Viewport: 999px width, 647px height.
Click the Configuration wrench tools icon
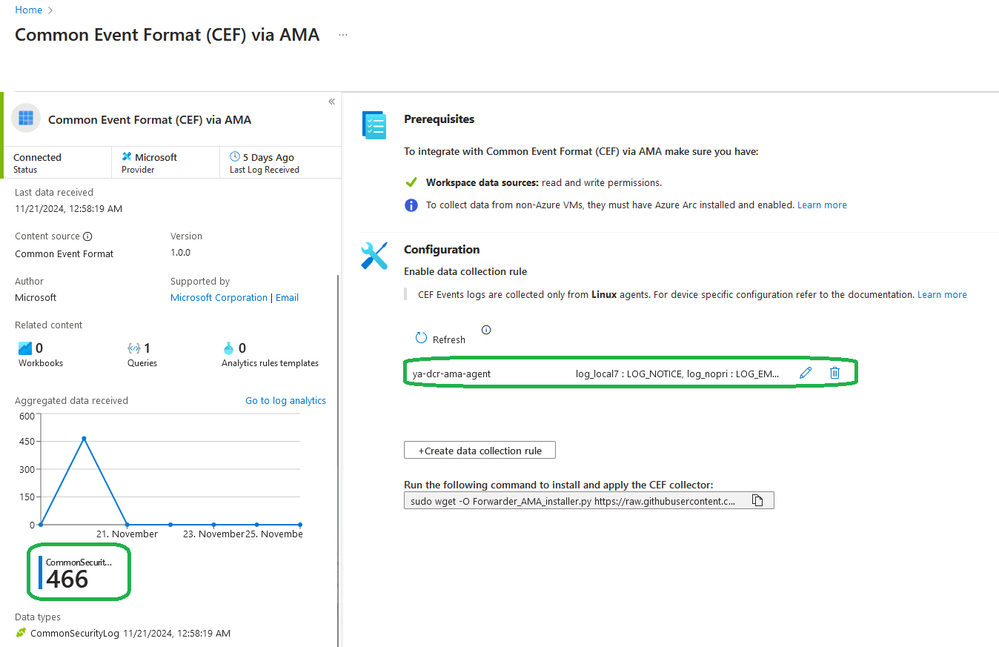(374, 256)
